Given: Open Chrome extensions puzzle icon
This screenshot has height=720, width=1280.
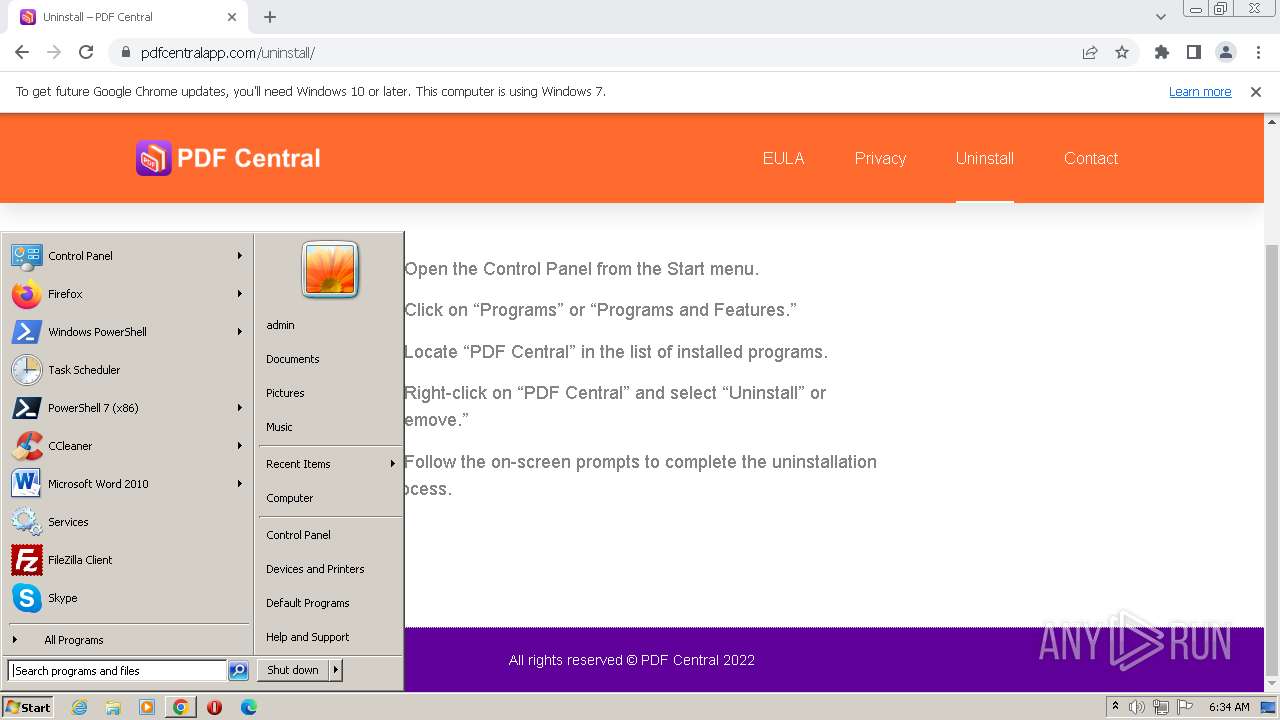Looking at the screenshot, I should pos(1161,52).
